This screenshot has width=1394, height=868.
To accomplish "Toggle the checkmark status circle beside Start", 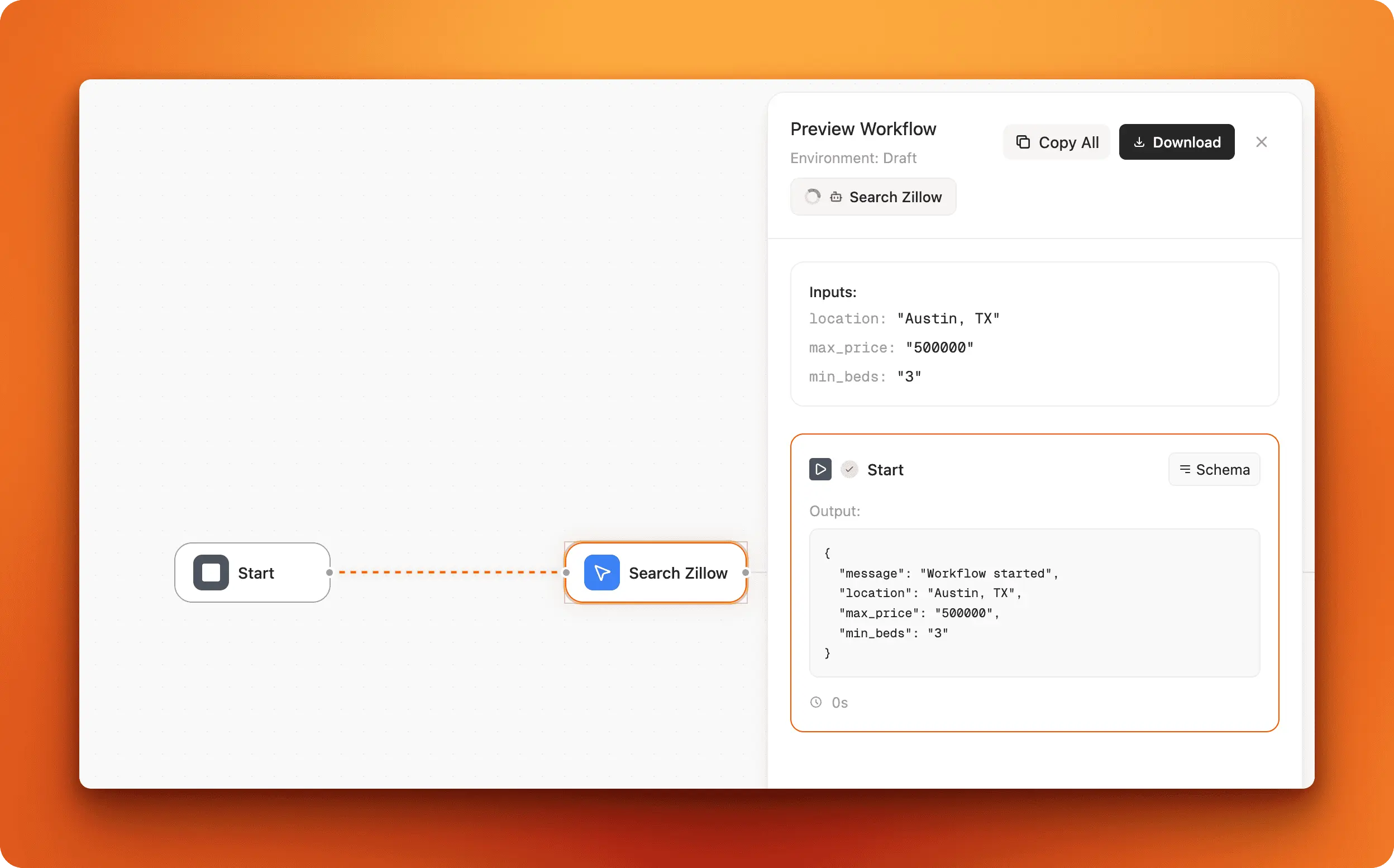I will pos(849,469).
